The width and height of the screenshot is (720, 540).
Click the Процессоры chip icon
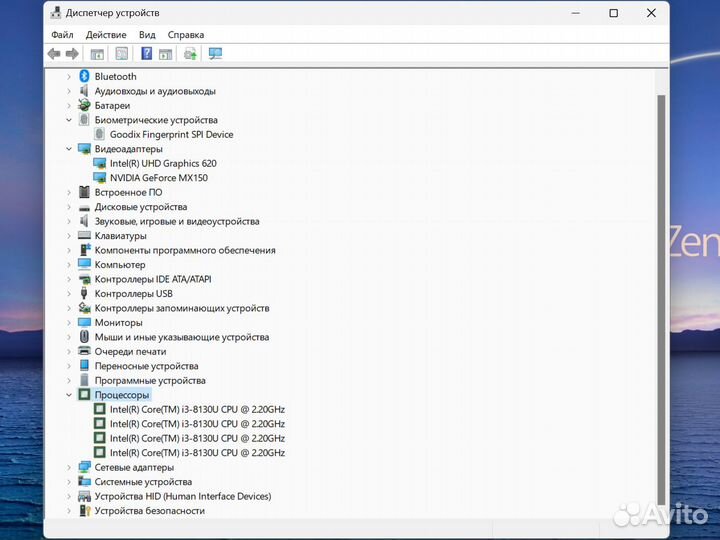coord(84,394)
